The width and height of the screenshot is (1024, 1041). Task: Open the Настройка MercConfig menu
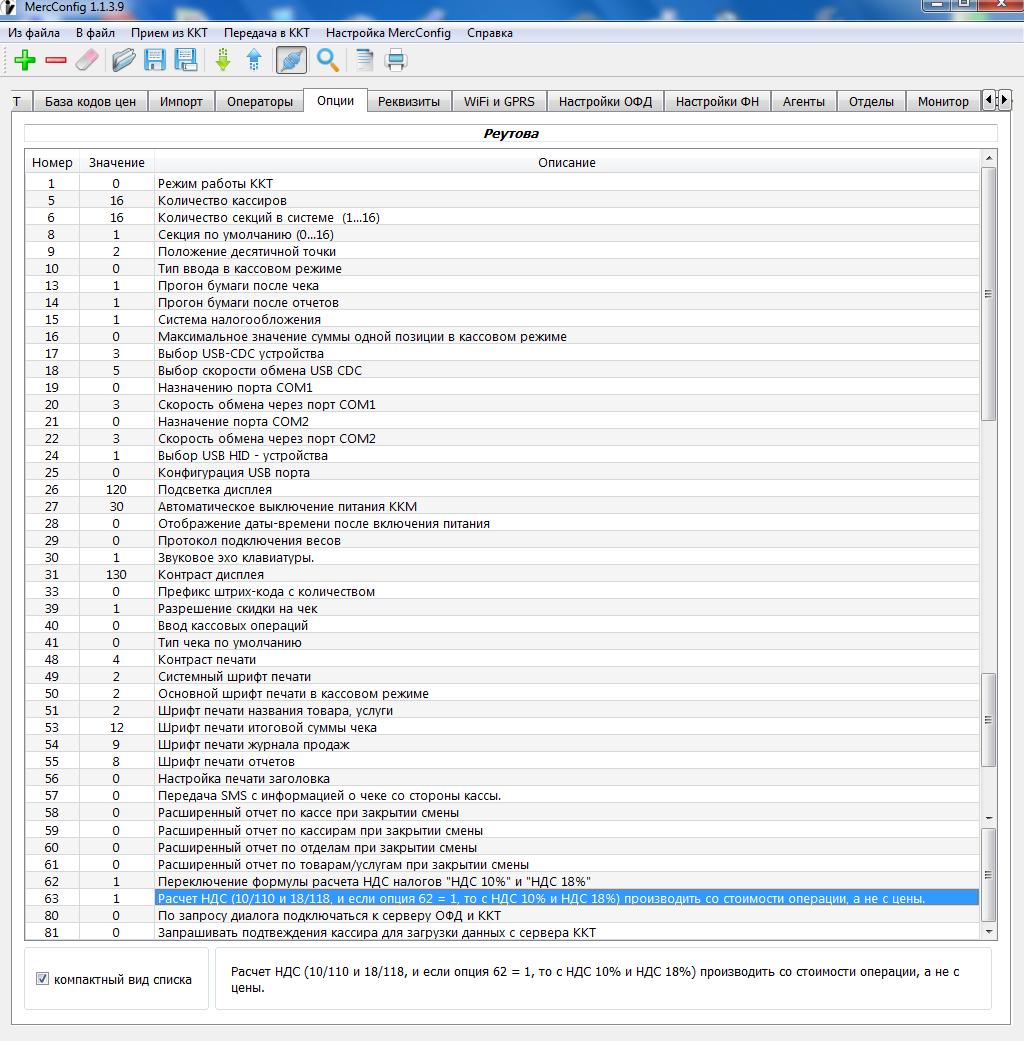388,33
